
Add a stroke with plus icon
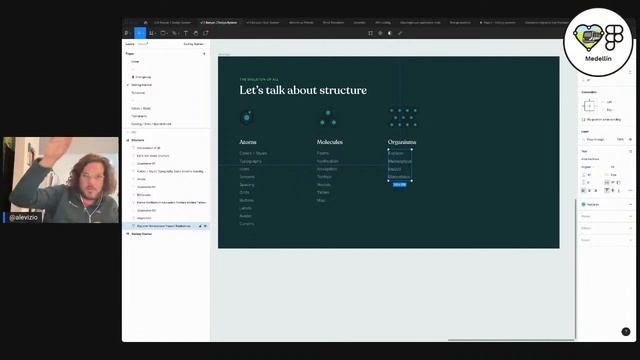tap(630, 216)
